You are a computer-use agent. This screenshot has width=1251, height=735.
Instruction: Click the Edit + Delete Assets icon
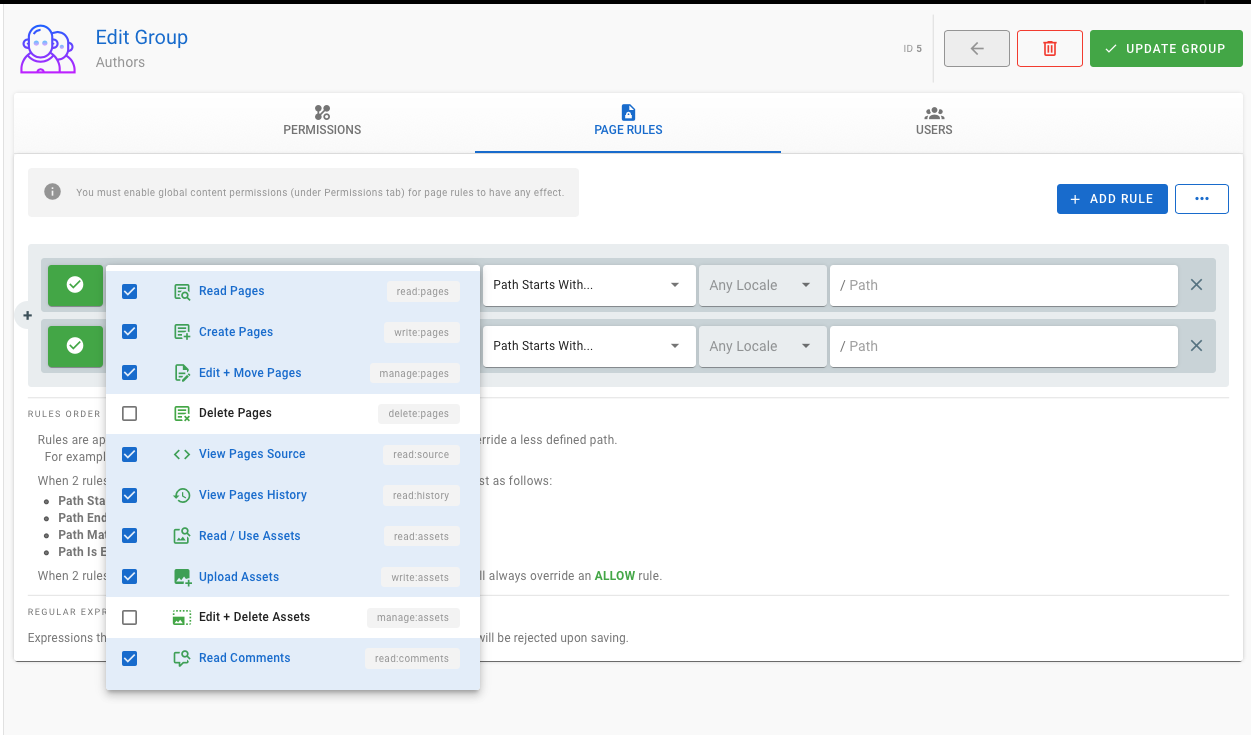[182, 617]
